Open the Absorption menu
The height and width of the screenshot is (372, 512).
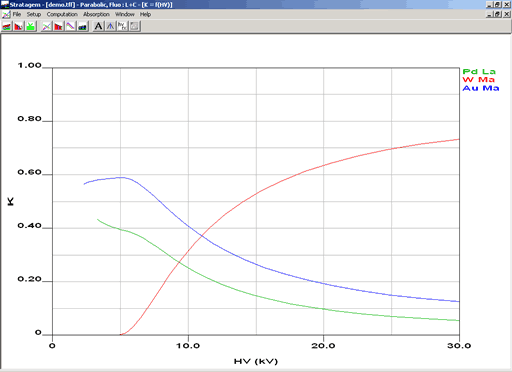[96, 14]
